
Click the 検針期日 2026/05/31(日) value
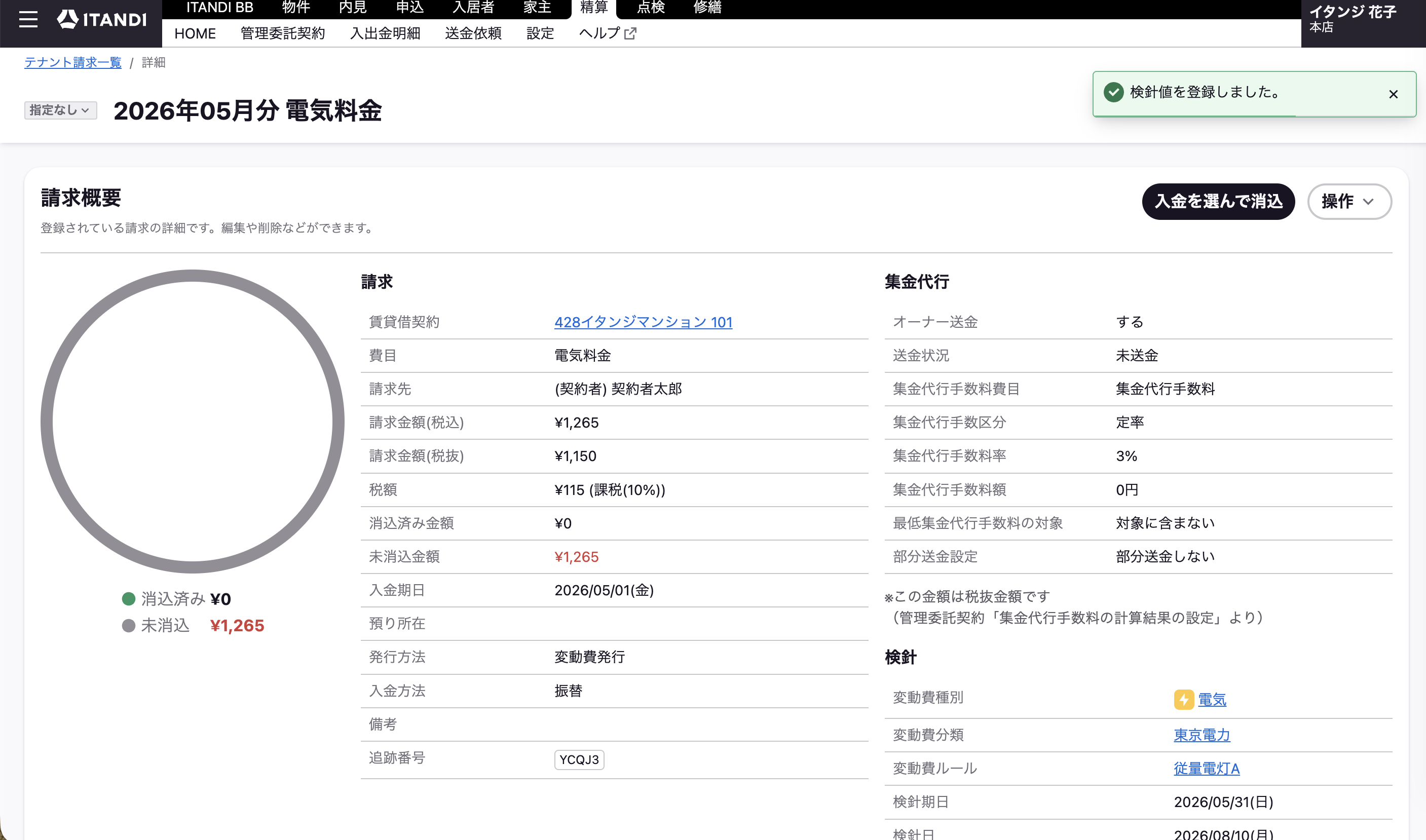point(1223,802)
